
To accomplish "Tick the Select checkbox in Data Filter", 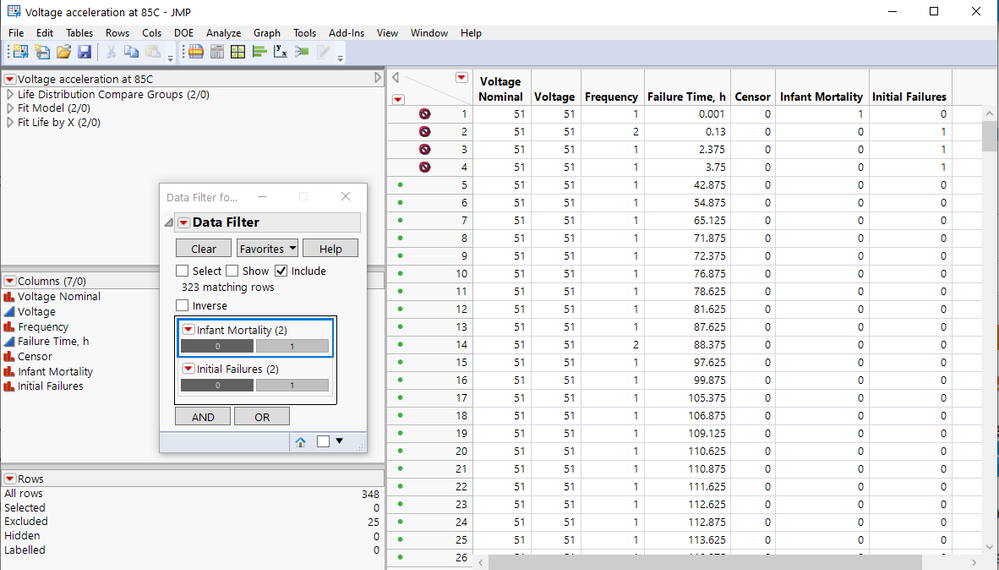I will [183, 271].
